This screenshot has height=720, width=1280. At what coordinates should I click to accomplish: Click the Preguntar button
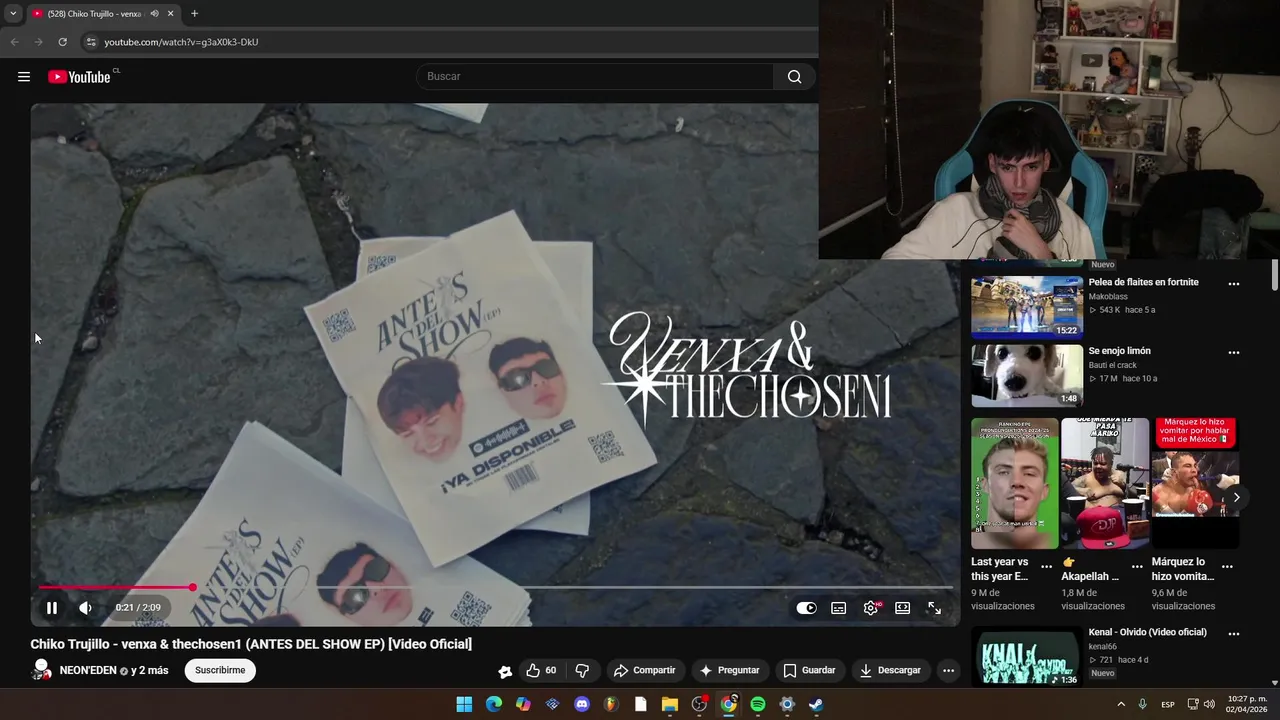click(x=729, y=670)
